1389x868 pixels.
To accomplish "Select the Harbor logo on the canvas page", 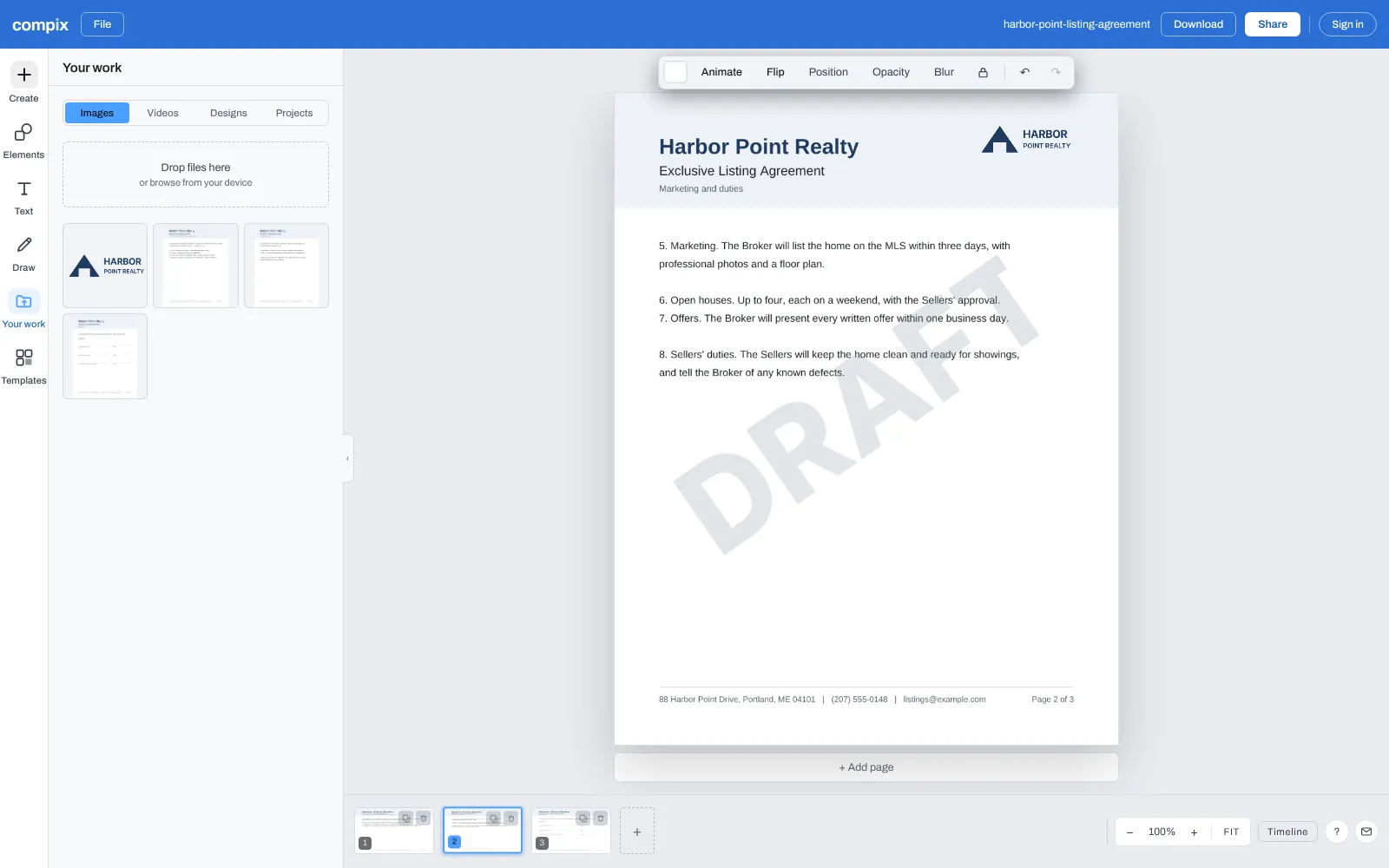I will [x=1026, y=140].
